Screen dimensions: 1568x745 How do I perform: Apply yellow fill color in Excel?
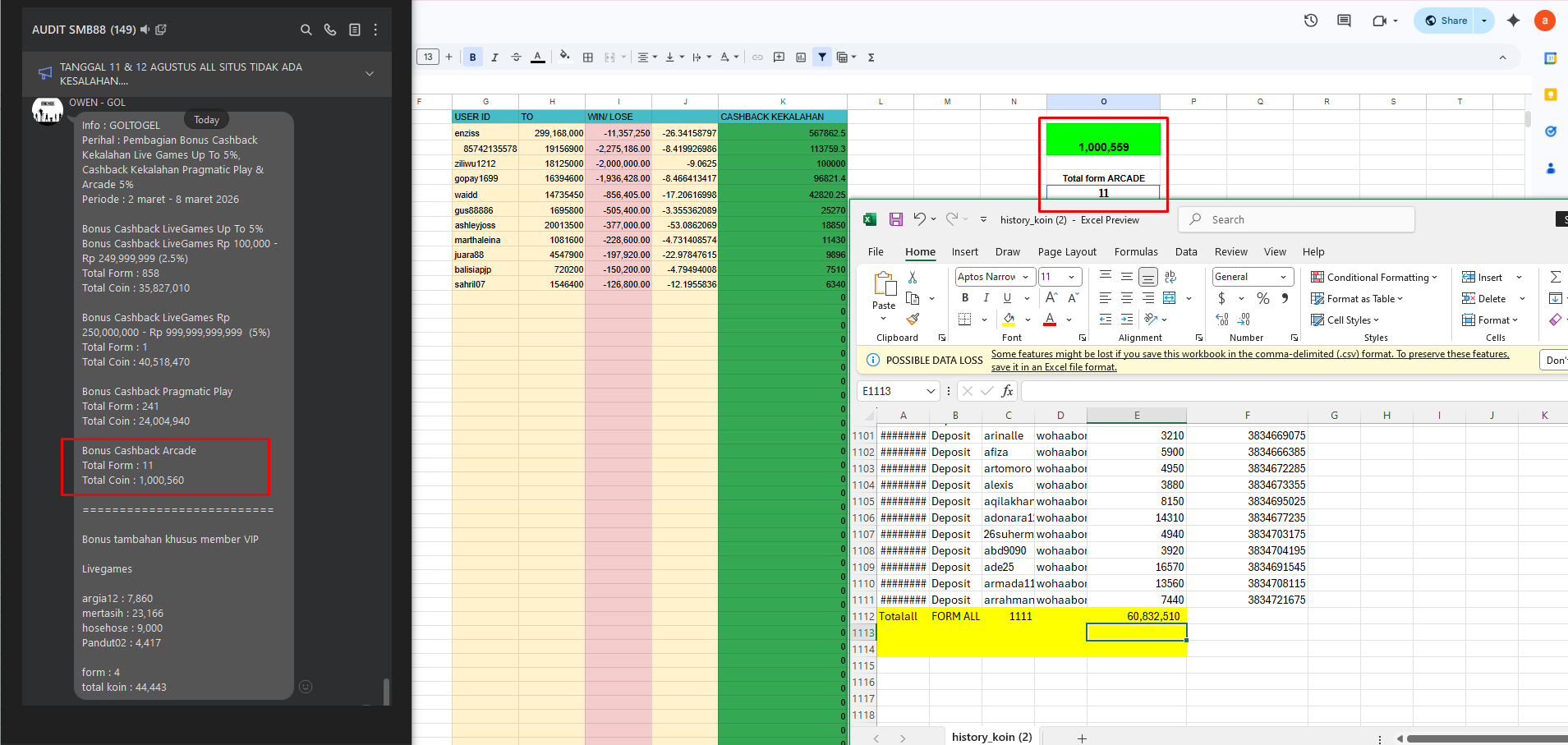(x=1009, y=320)
